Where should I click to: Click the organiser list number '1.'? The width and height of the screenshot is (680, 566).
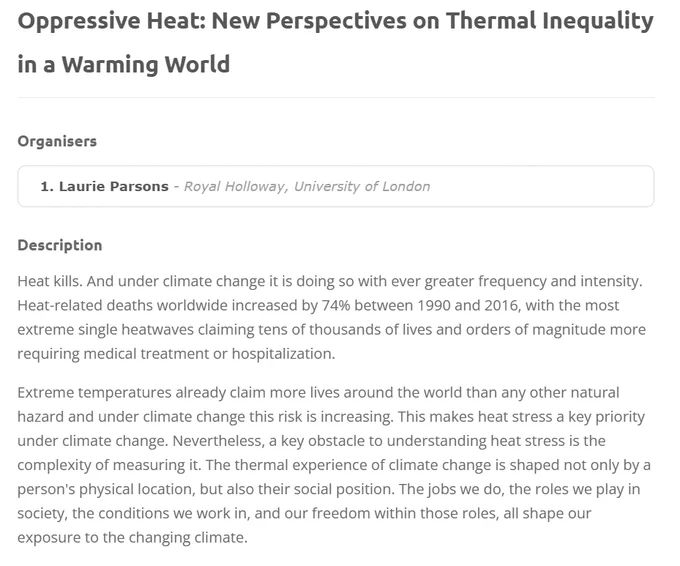[x=47, y=186]
